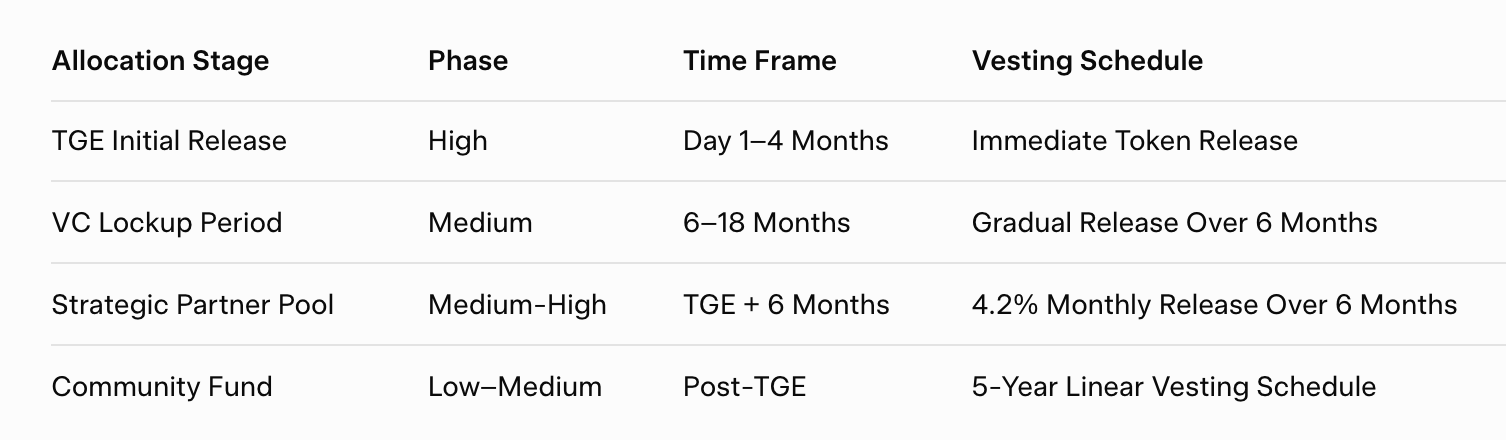Select the VC Lockup Period cell

[167, 222]
